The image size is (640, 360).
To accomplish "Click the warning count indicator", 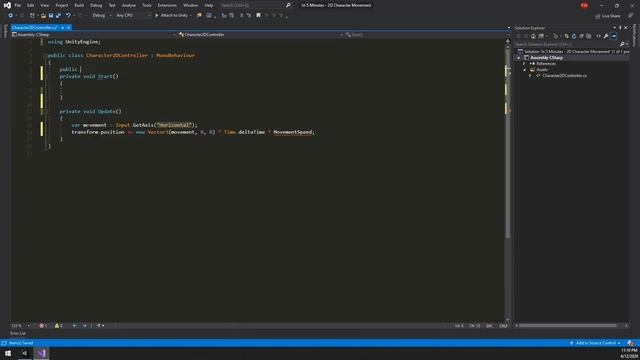I will point(59,326).
